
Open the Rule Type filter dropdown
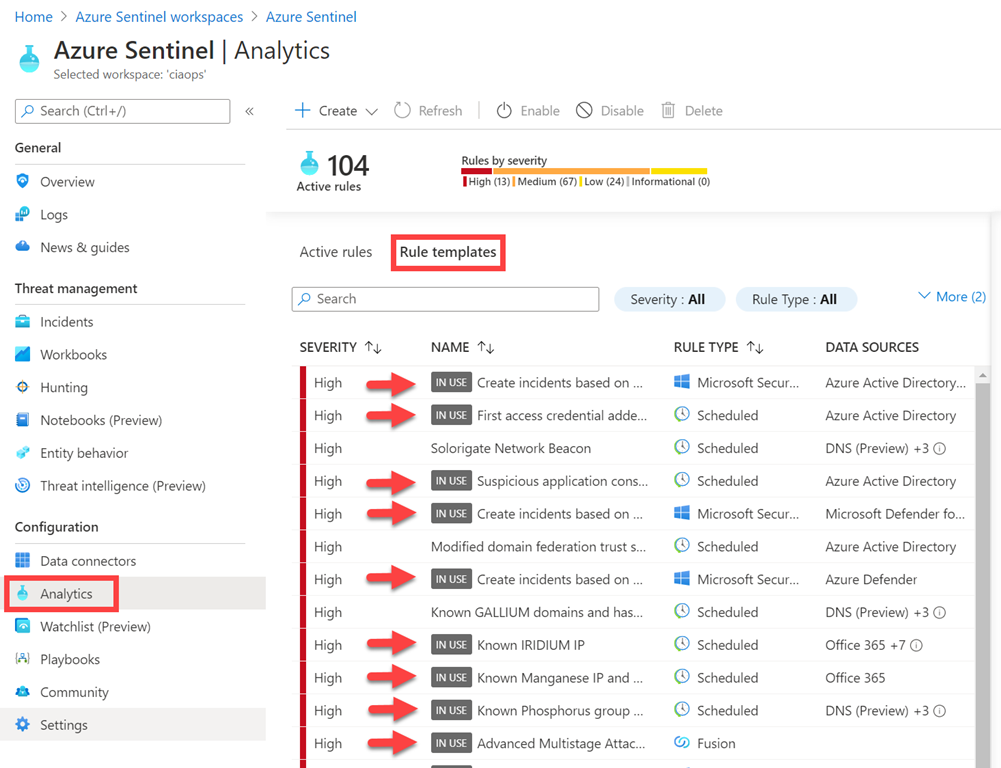[795, 299]
